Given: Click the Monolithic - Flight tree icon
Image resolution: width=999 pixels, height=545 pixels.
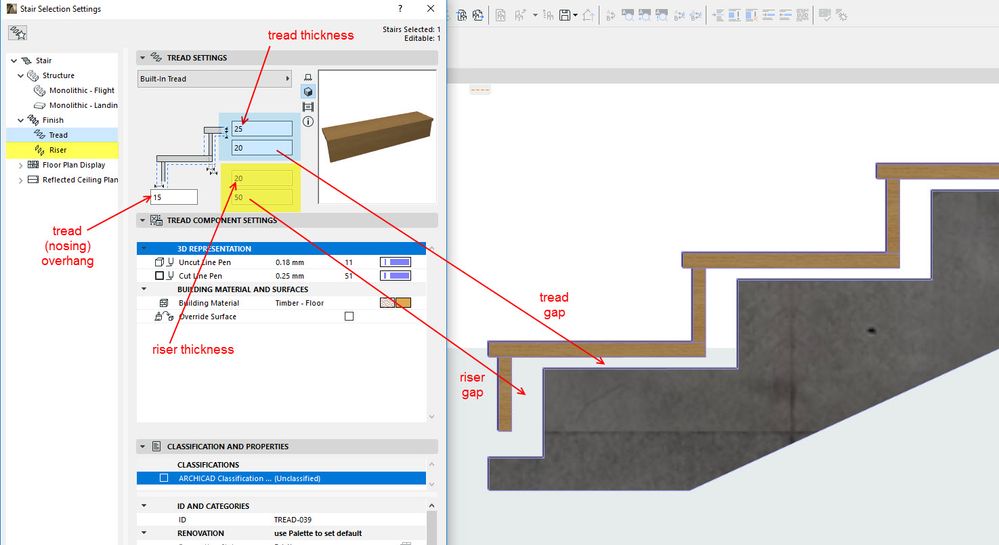Looking at the screenshot, I should point(40,91).
